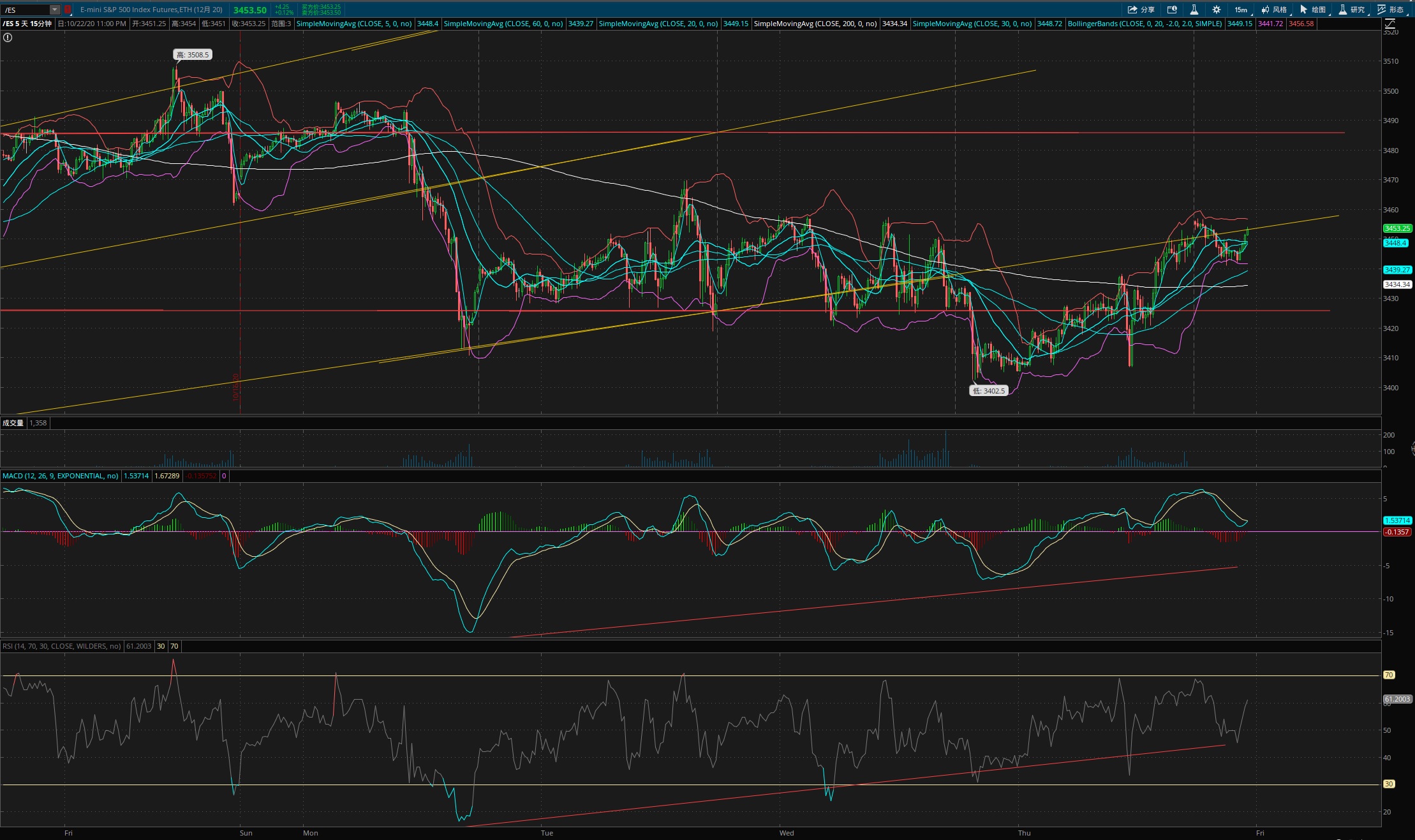Viewport: 1415px width, 840px height.
Task: Click the +4.25 net change value
Action: [x=282, y=7]
